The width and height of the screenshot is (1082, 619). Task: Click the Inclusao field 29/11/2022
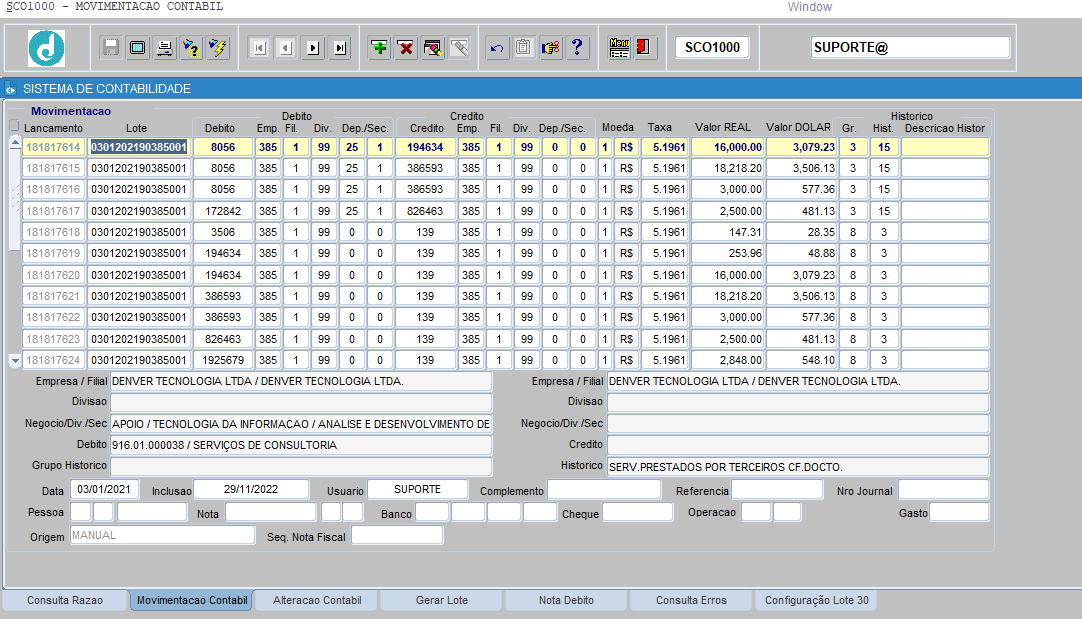[251, 489]
